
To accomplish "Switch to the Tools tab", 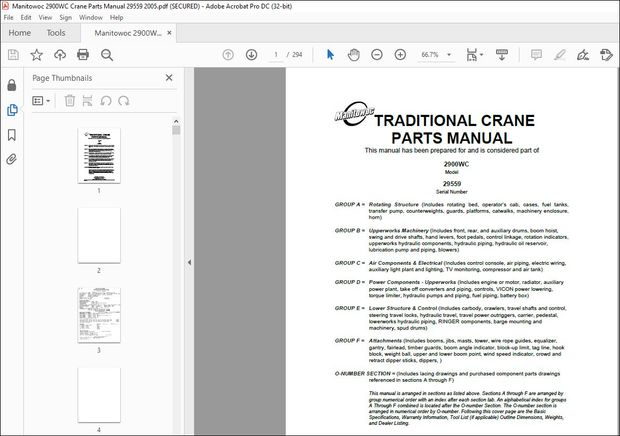I will tap(56, 33).
